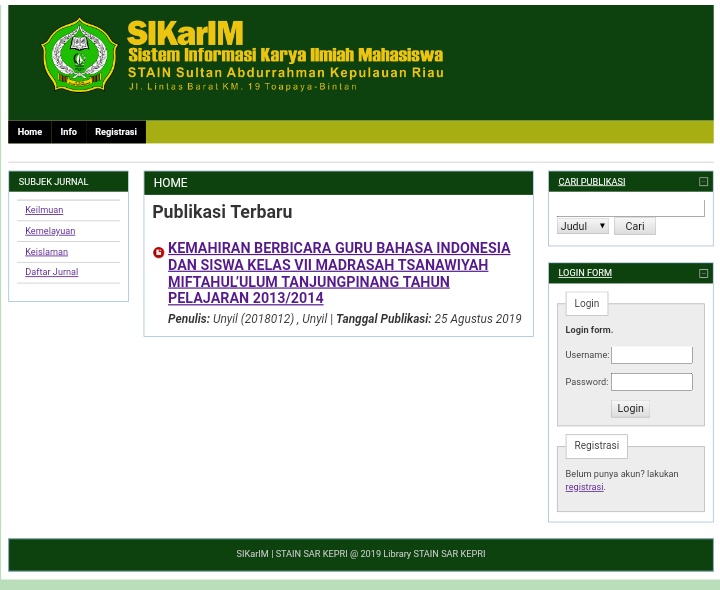Screen dimensions: 720x590
Task: Open the Info menu item
Action: click(x=68, y=132)
